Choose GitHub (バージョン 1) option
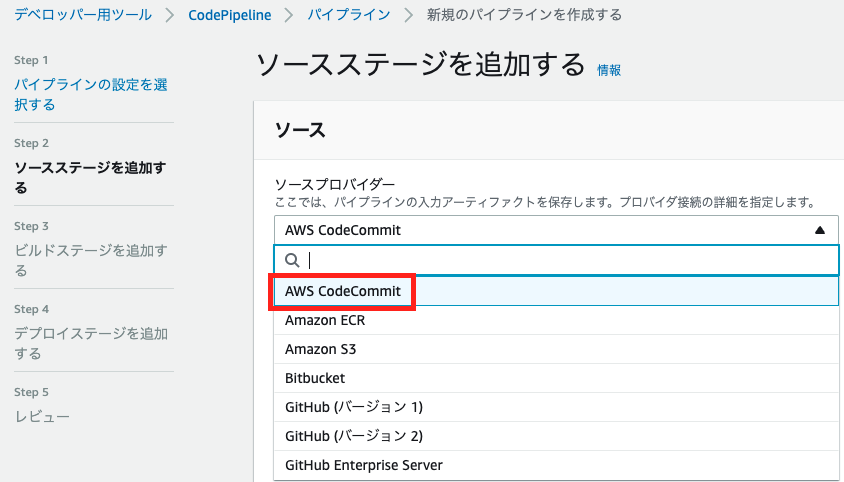Screen dimensions: 844x482 pyautogui.click(x=557, y=407)
